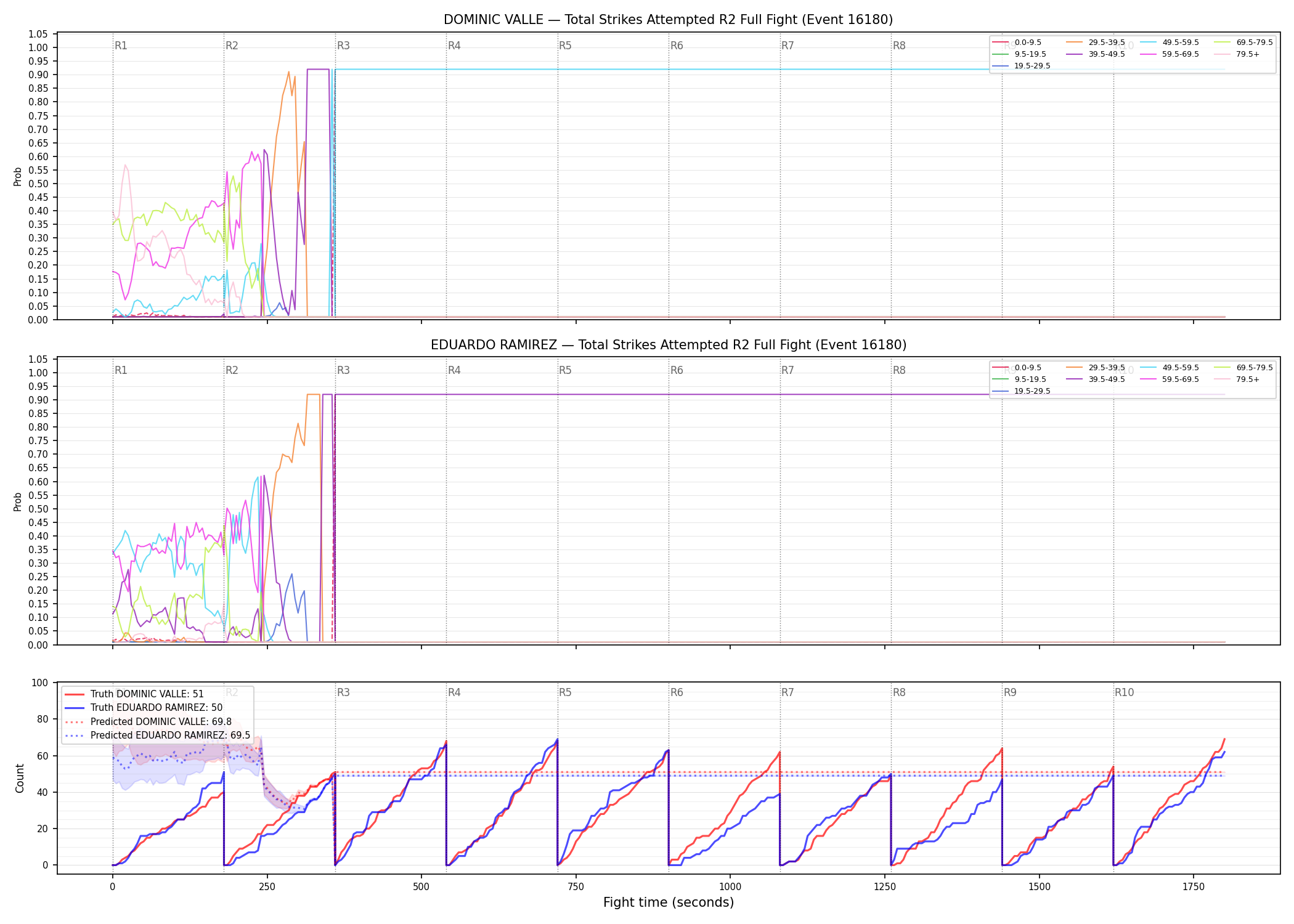This screenshot has height=924, width=1294.
Task: Click the EDUARDO RAMIREZ chart title
Action: [x=668, y=345]
